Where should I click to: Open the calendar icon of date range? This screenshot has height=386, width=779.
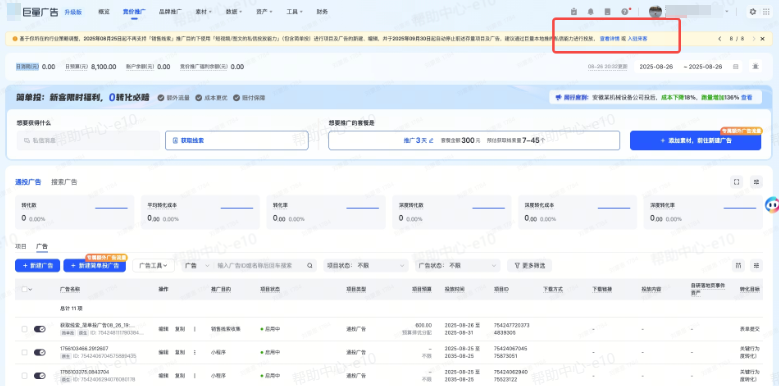[x=736, y=67]
